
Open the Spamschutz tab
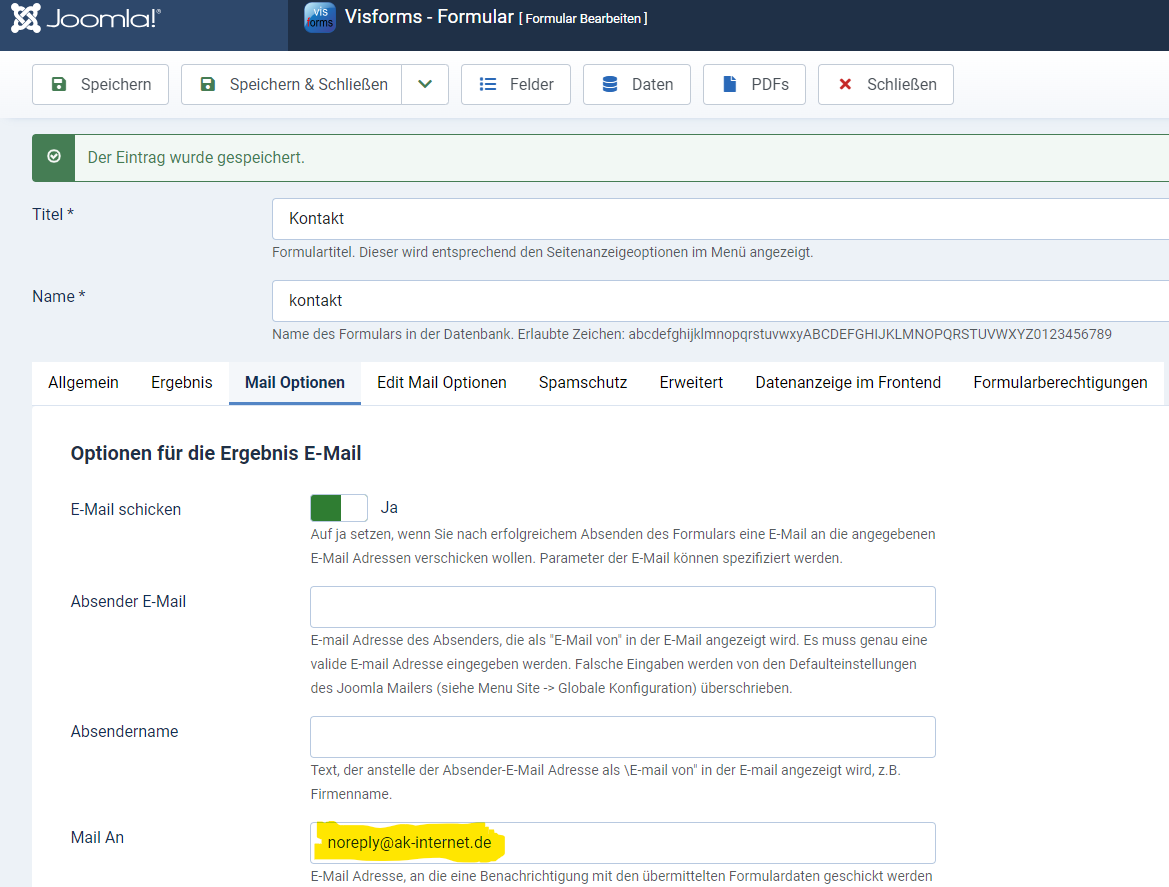(x=582, y=382)
